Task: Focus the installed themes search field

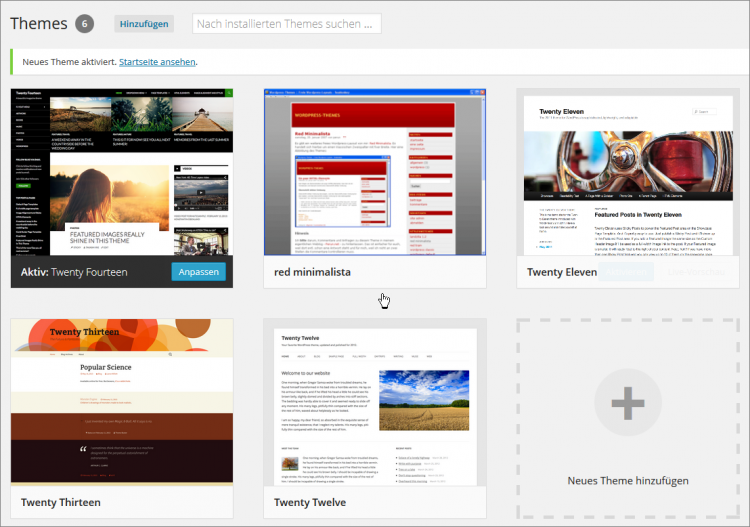Action: (x=286, y=23)
